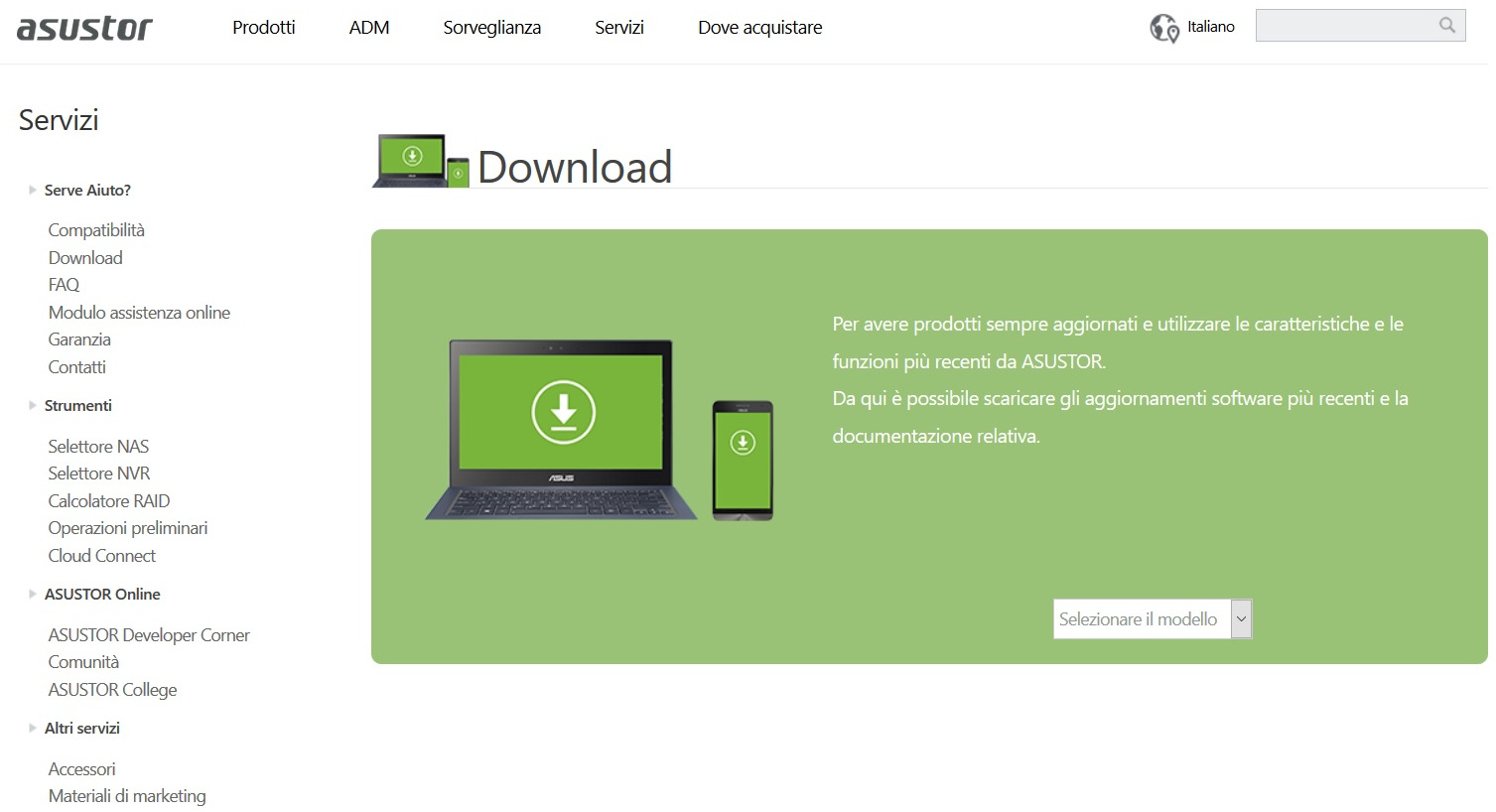1496x812 pixels.
Task: Open the Cloud Connect link
Action: tap(102, 556)
